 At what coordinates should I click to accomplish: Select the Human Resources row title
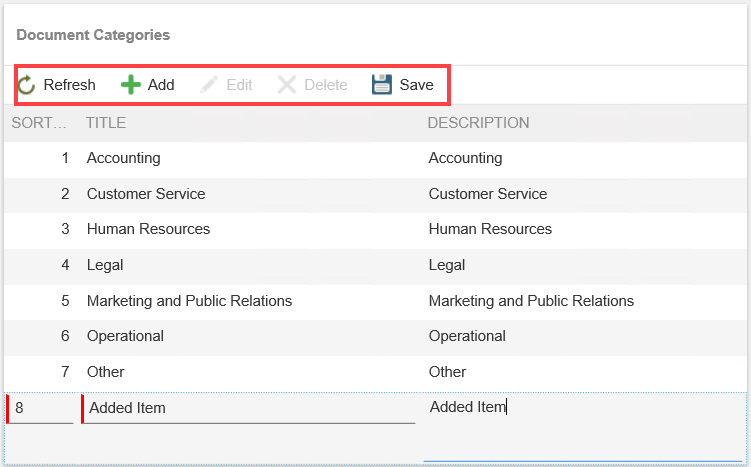[x=148, y=229]
